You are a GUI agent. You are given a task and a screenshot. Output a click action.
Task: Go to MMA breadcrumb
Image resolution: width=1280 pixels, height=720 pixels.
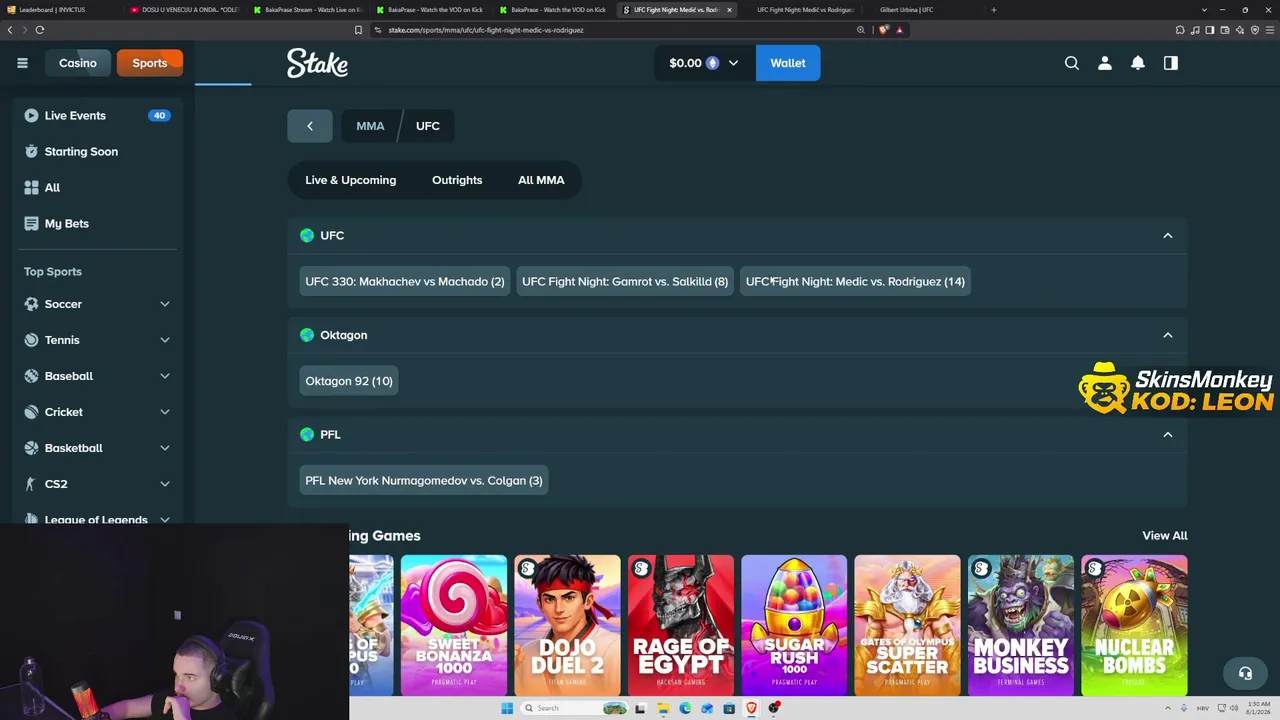[x=370, y=126]
